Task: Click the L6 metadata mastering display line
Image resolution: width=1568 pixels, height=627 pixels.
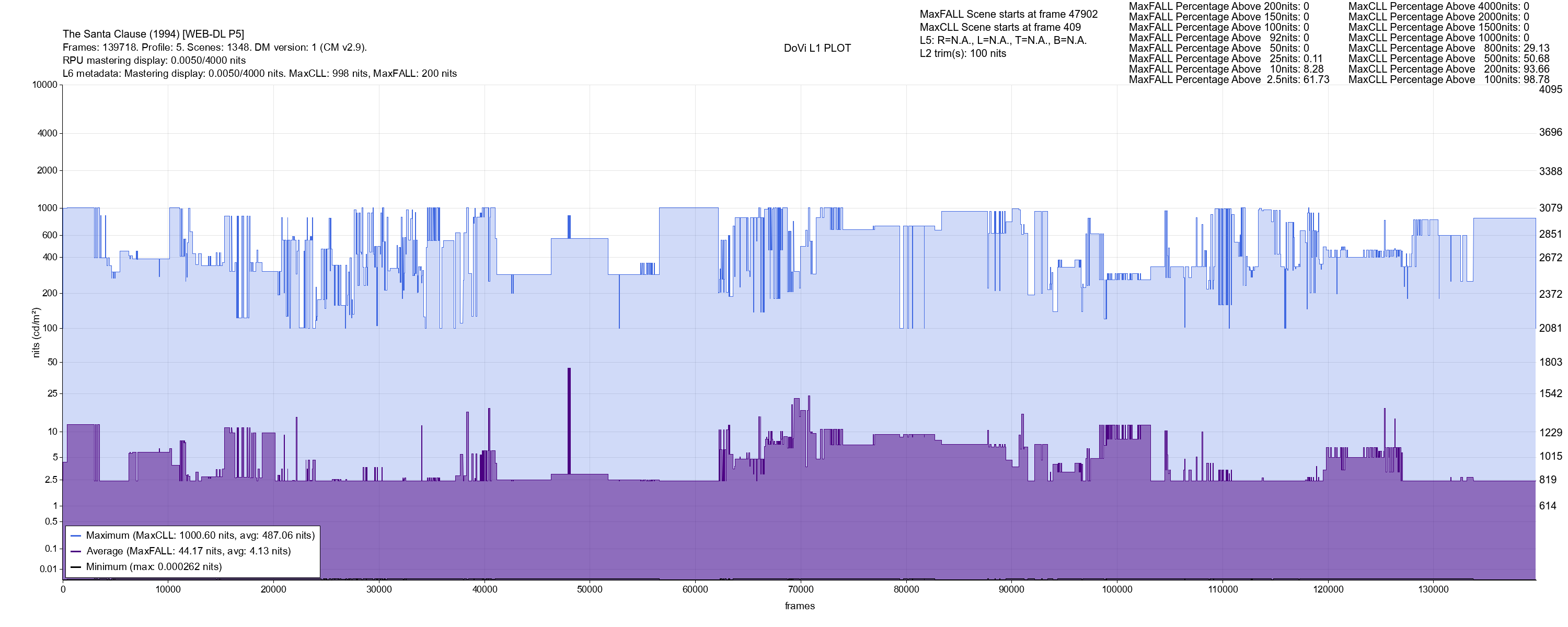Action: 259,74
